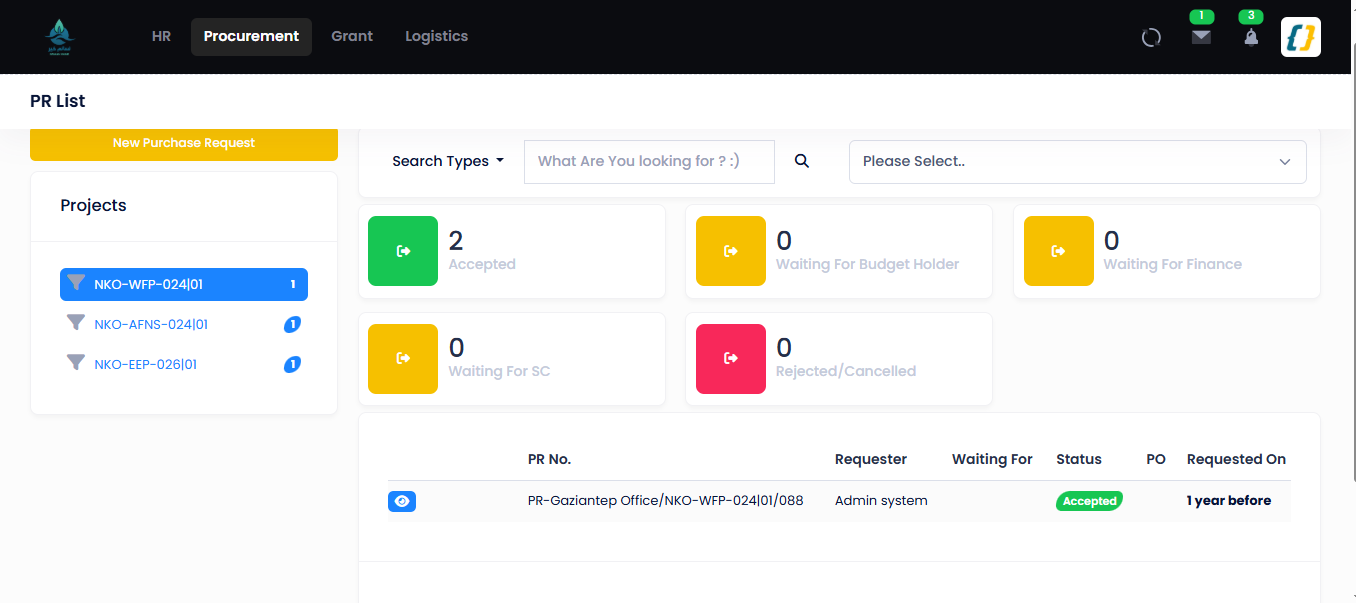The image size is (1356, 603).
Task: Select project NKO-EEP-026|01 link
Action: point(146,364)
